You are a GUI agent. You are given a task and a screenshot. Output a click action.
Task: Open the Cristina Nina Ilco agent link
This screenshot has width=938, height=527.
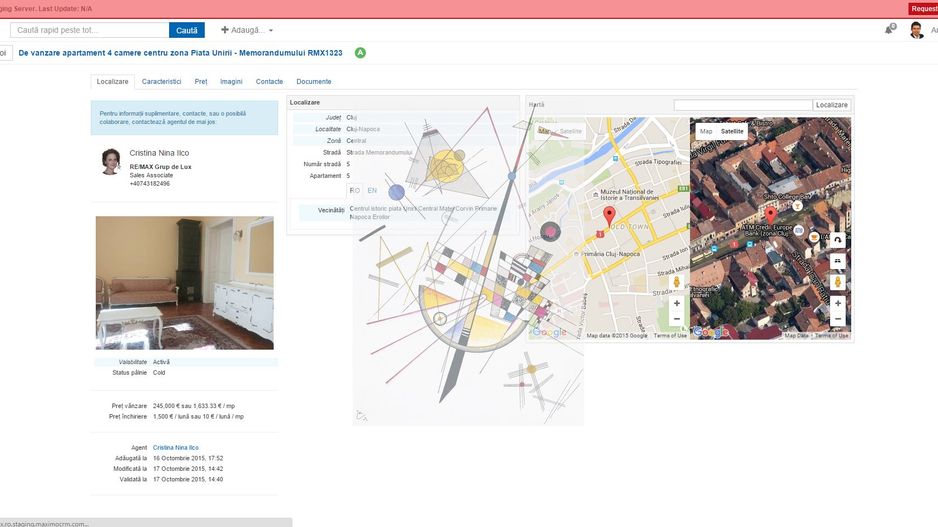176,447
